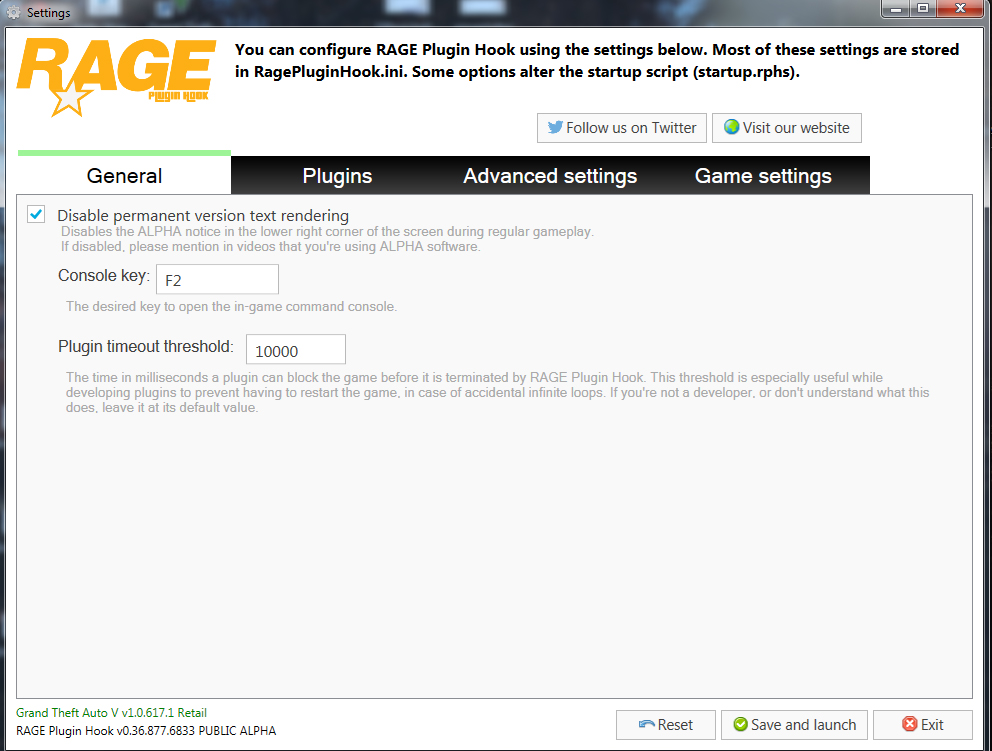The image size is (992, 751).
Task: Click the Grand Theft Auto V version text
Action: 111,712
